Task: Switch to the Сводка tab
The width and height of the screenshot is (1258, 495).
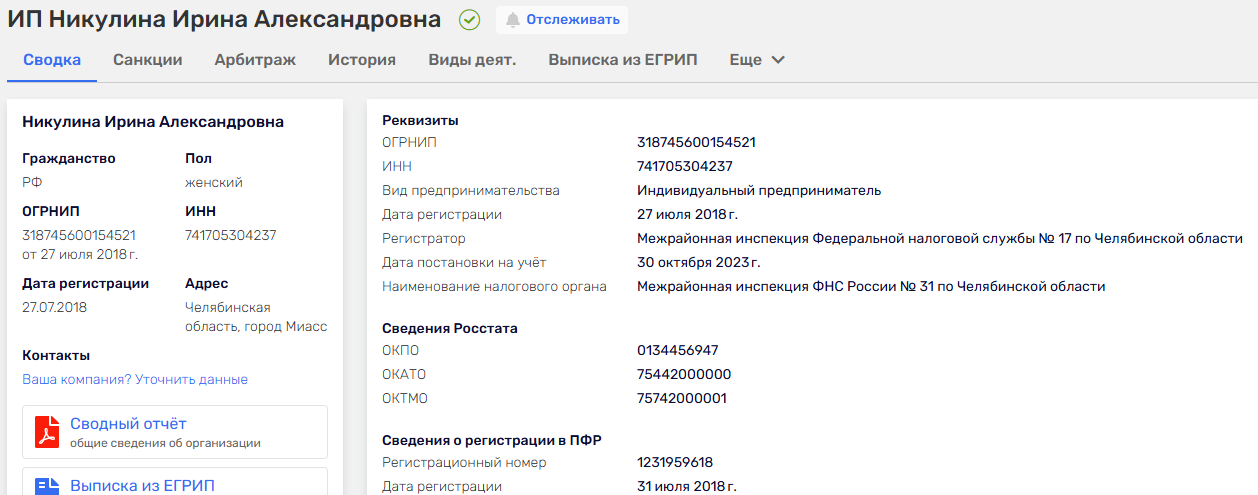Action: pos(52,60)
